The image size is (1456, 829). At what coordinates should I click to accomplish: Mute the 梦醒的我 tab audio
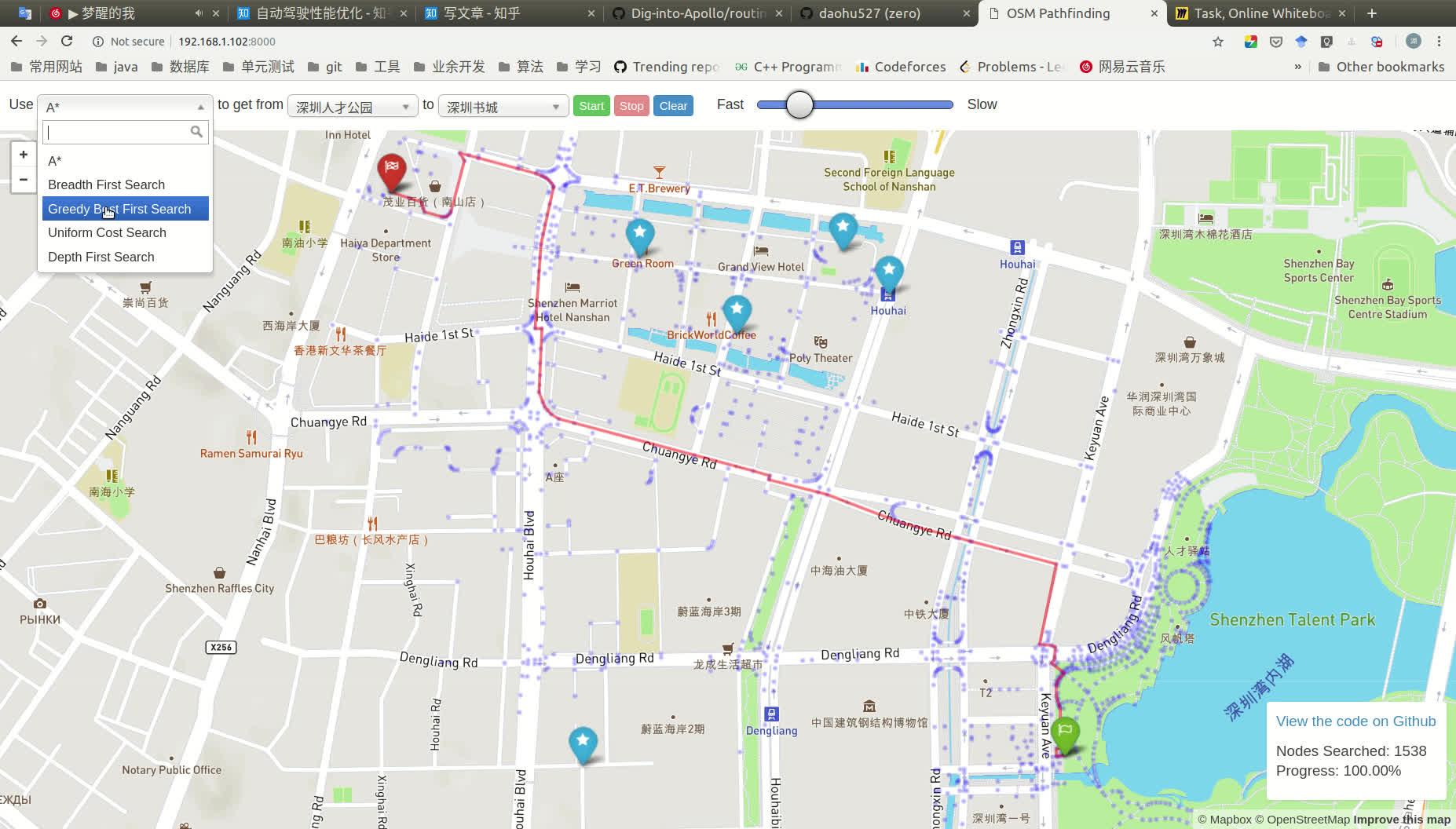tap(199, 13)
